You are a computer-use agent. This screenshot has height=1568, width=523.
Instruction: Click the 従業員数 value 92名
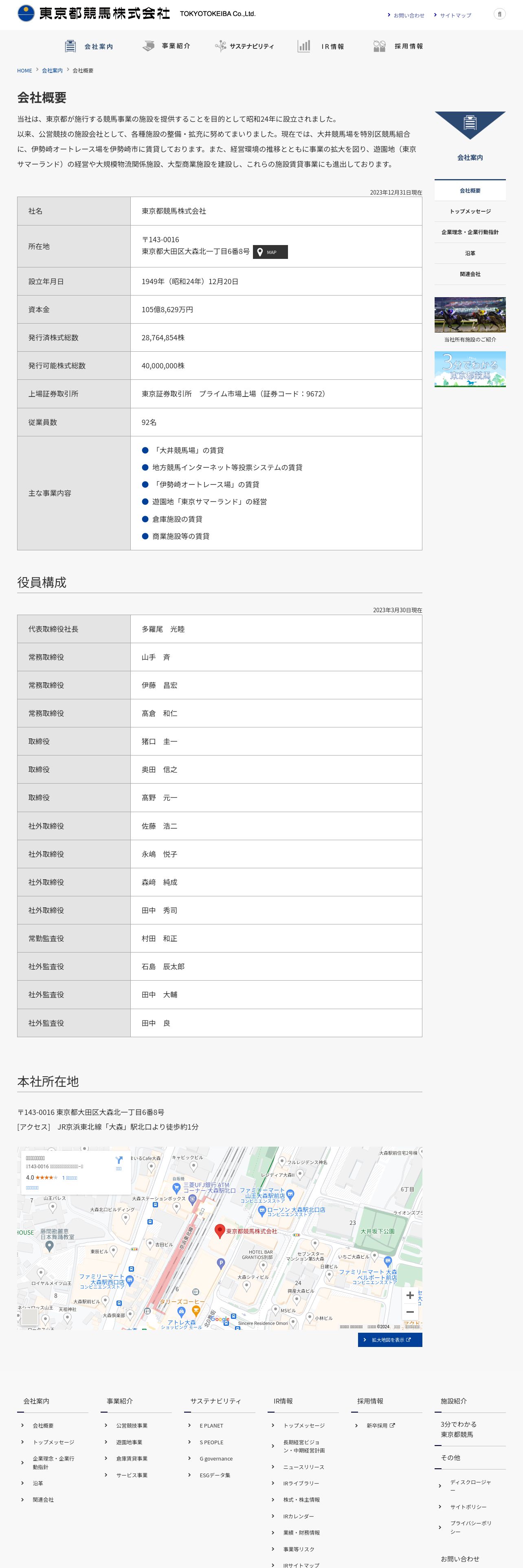pyautogui.click(x=149, y=422)
